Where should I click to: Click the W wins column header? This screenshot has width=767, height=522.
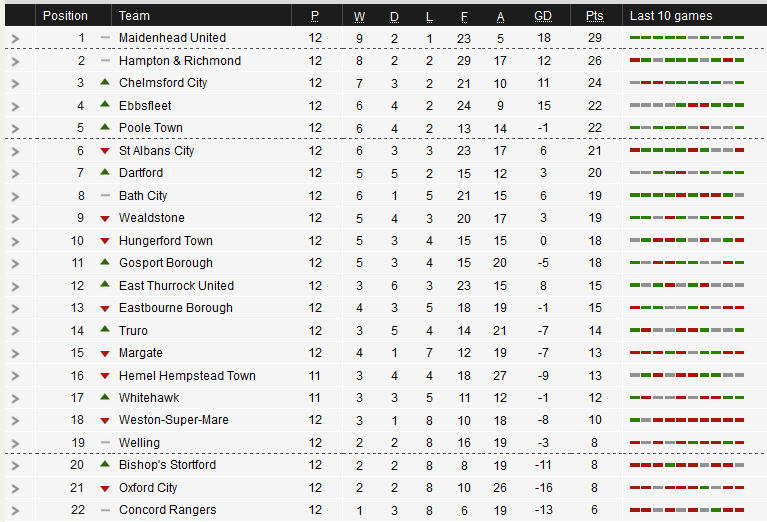click(x=359, y=17)
